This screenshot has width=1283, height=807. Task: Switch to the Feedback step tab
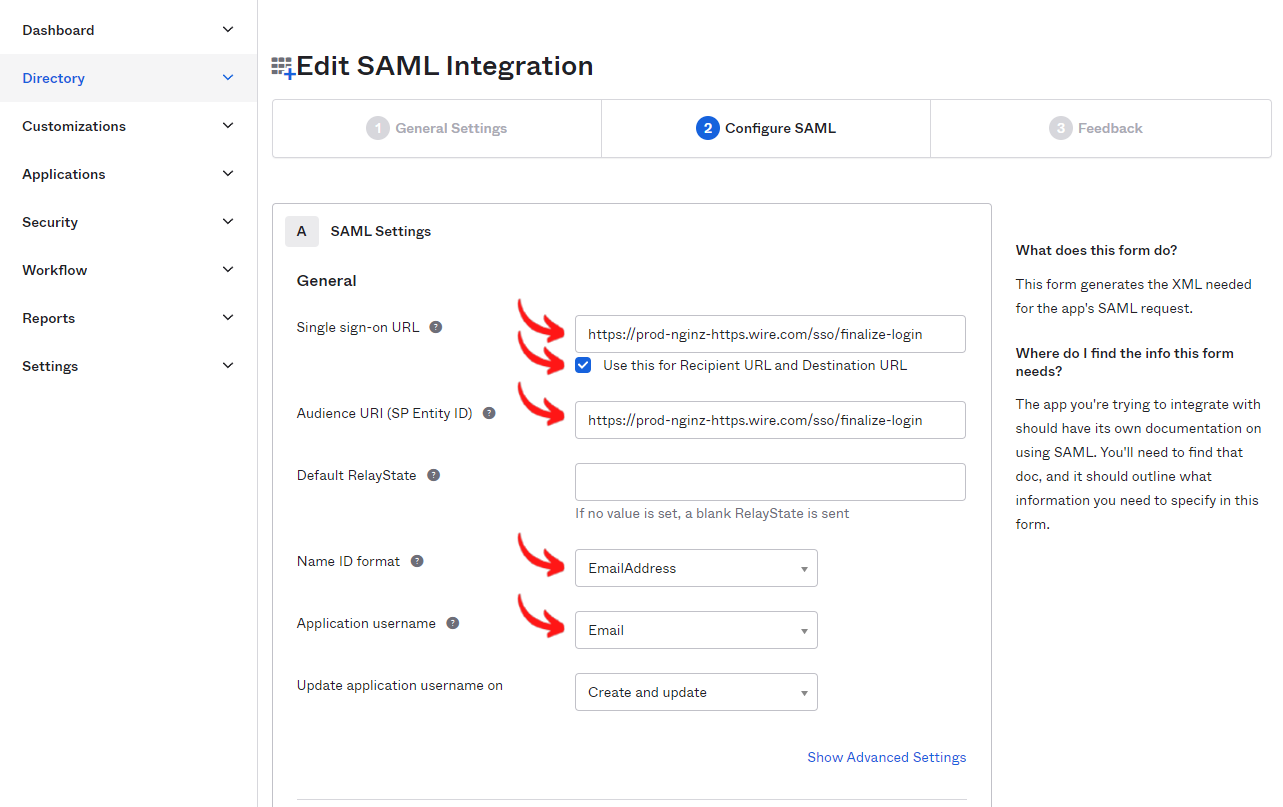point(1096,128)
